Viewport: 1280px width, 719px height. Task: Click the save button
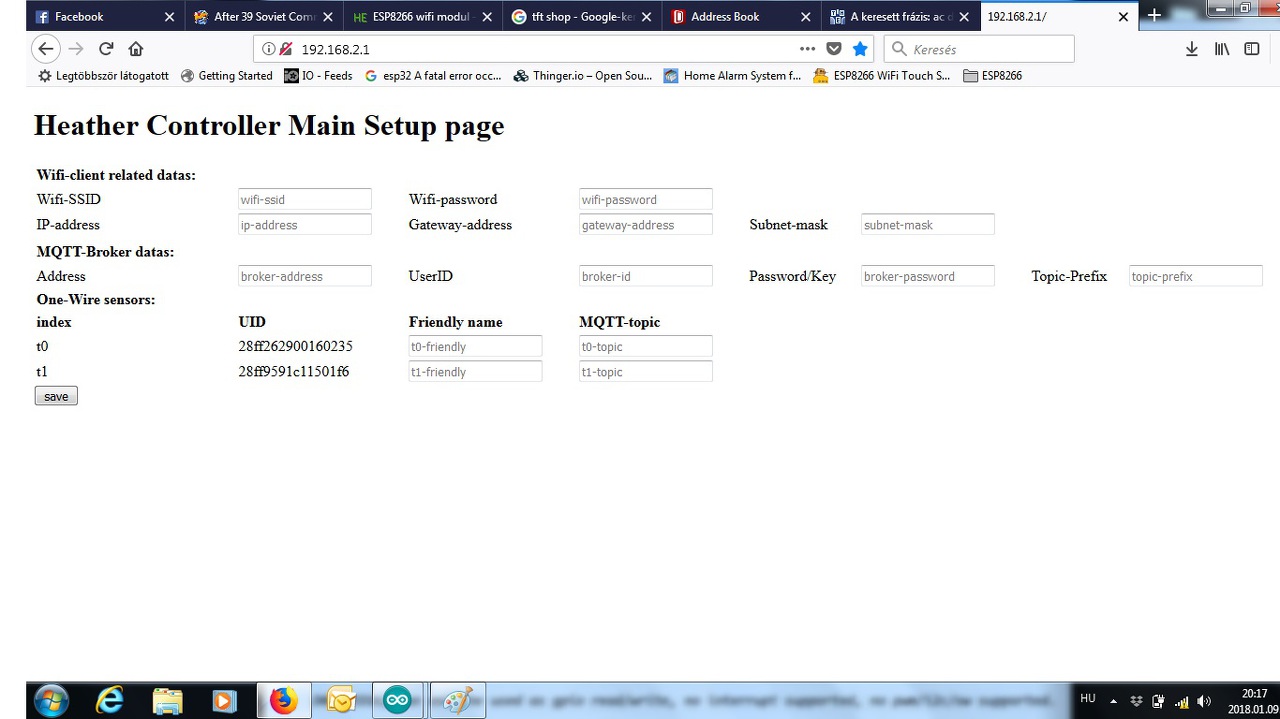pos(56,396)
